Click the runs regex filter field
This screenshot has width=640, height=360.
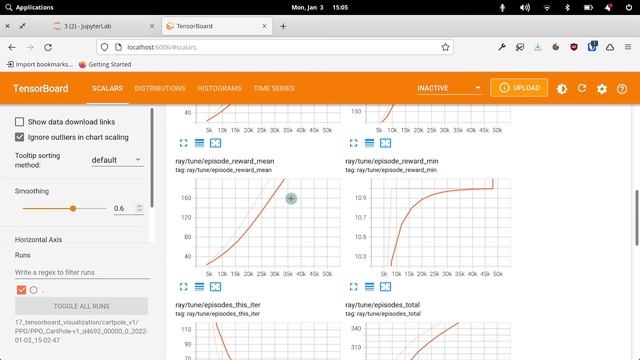[x=82, y=272]
